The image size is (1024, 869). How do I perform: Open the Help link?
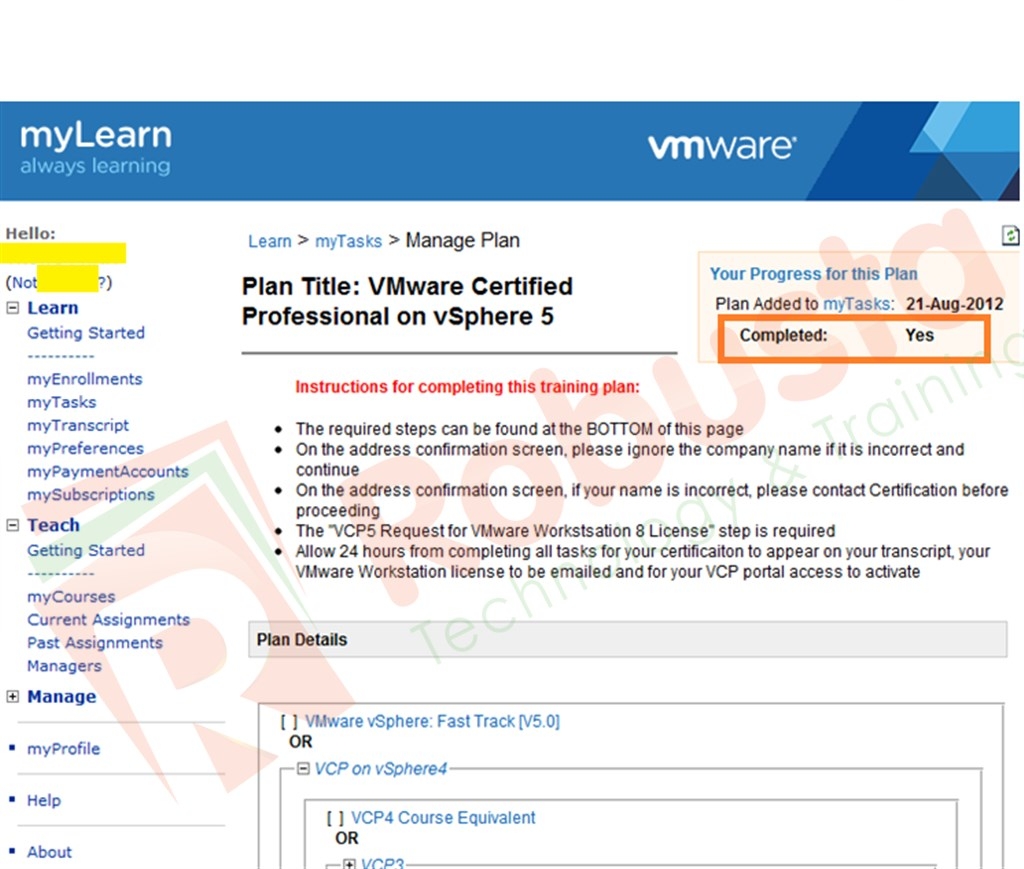[x=44, y=800]
